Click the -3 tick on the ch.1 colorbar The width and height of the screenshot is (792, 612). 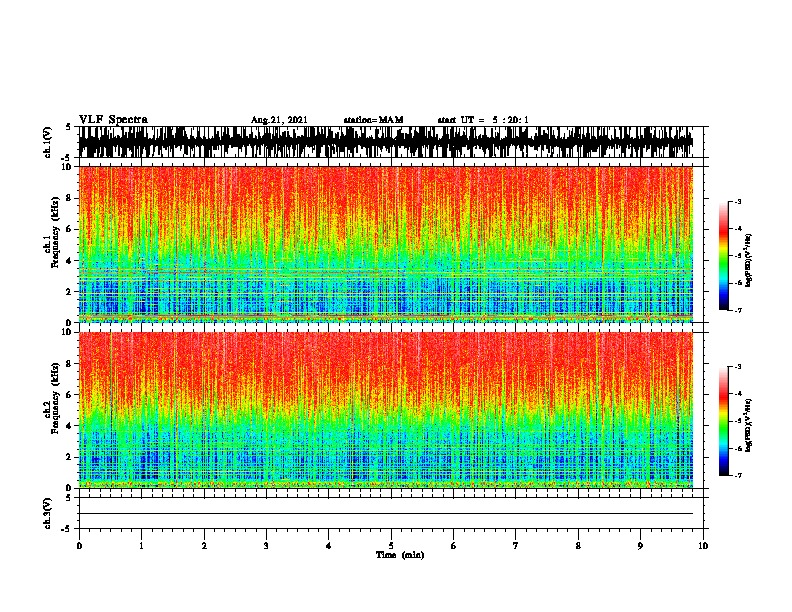[x=737, y=201]
